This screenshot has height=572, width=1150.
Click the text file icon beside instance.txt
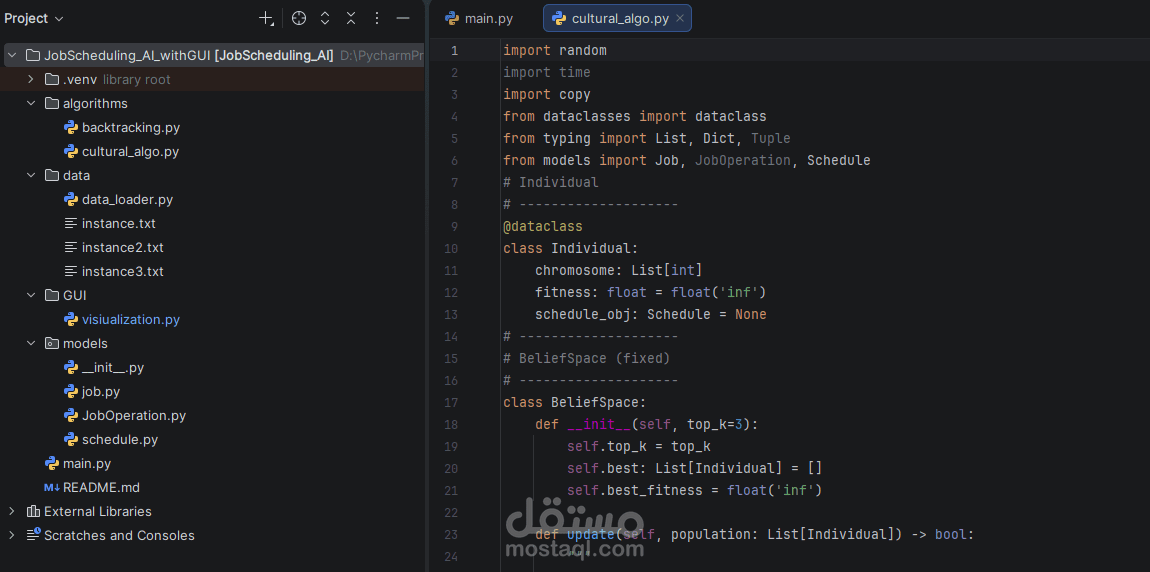(70, 224)
